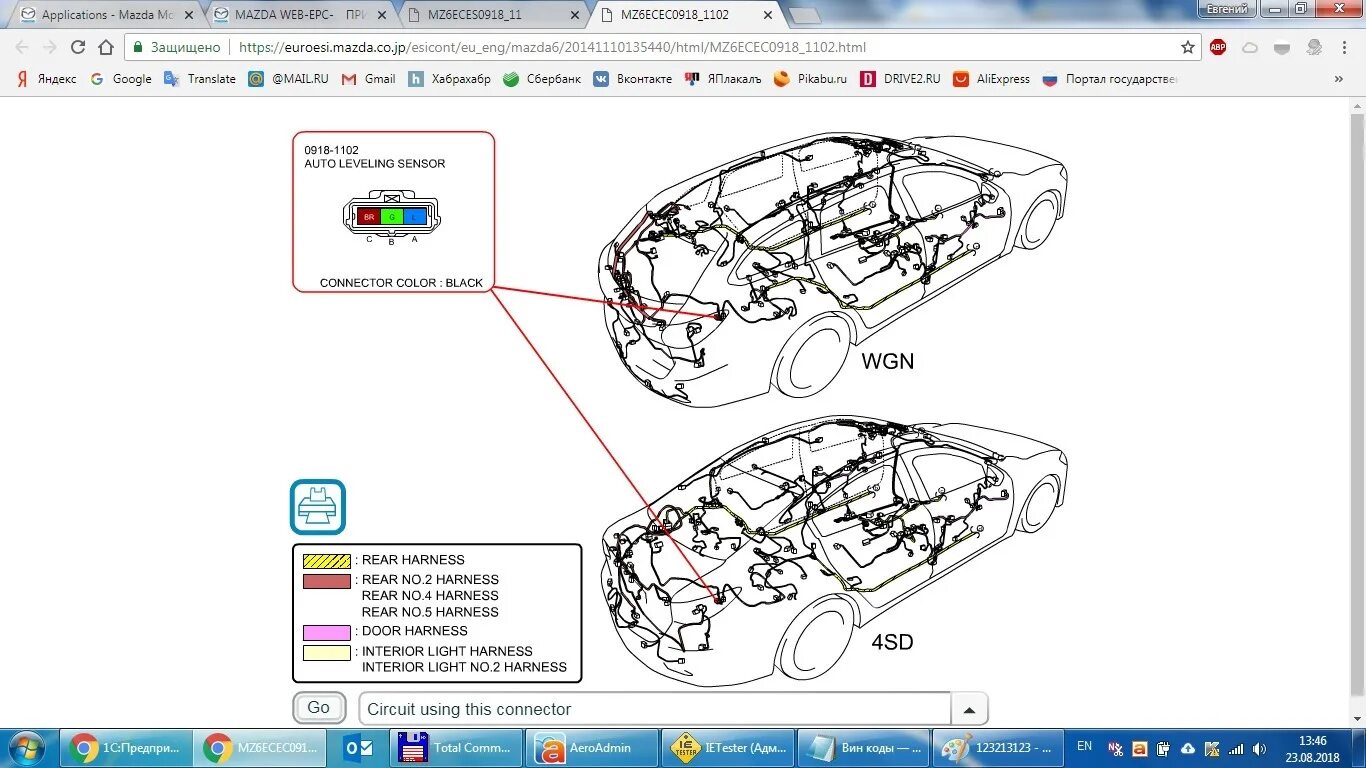Viewport: 1366px width, 768px height.
Task: Open the @MAIL.RU bookmark
Action: [x=288, y=79]
